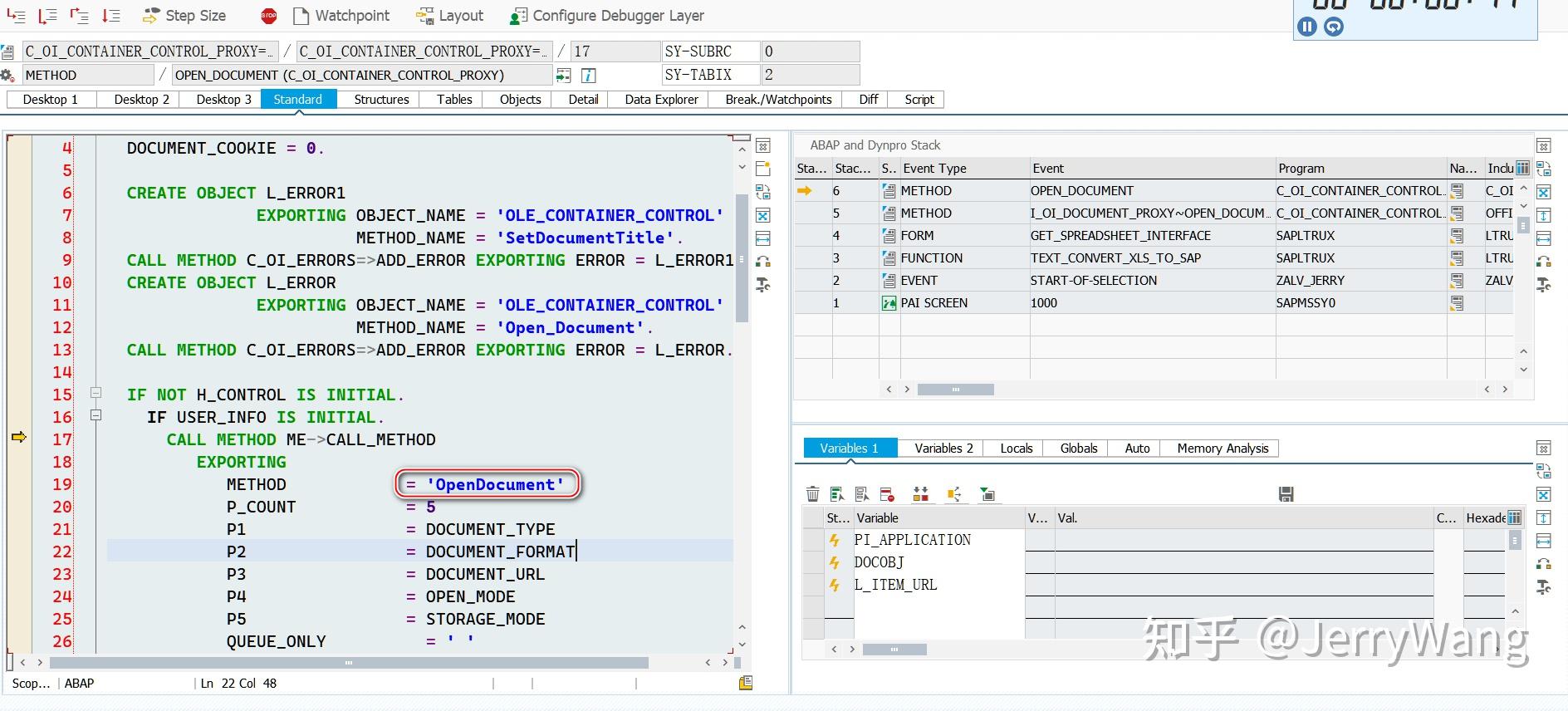Delete variables with the trash can icon
1568x711 pixels.
pos(812,495)
